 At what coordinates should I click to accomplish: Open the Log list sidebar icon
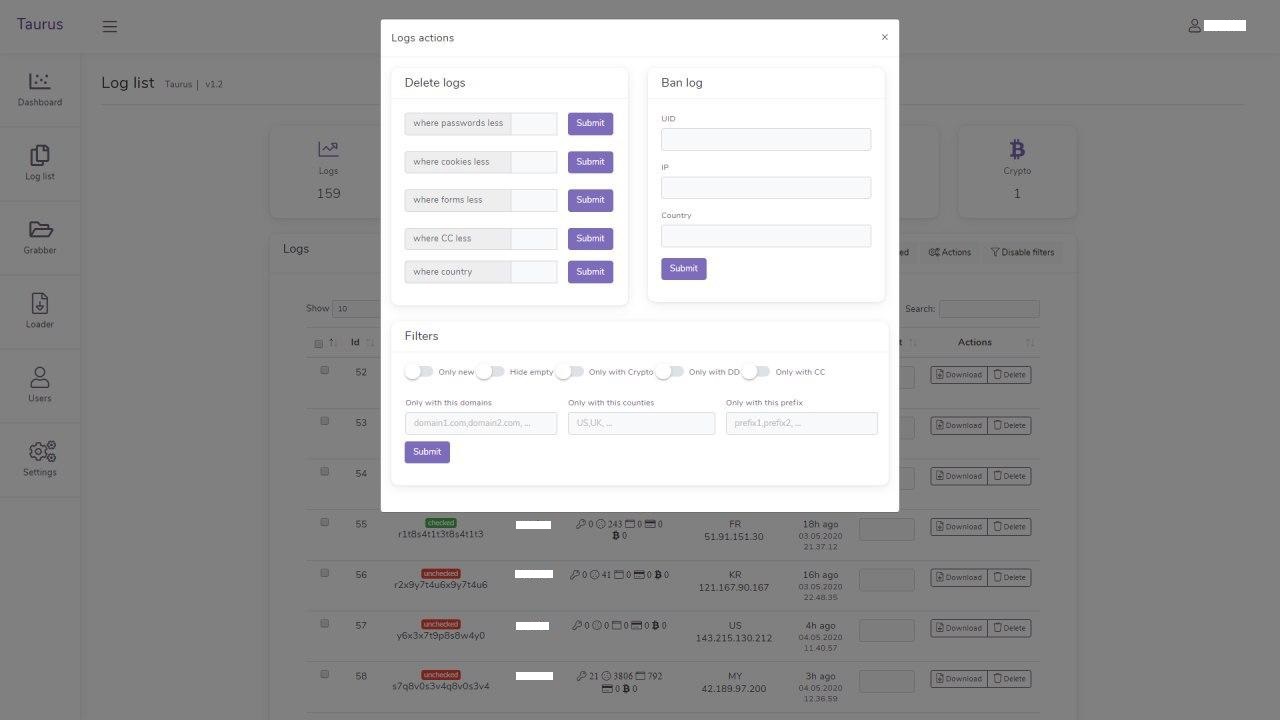click(x=40, y=155)
